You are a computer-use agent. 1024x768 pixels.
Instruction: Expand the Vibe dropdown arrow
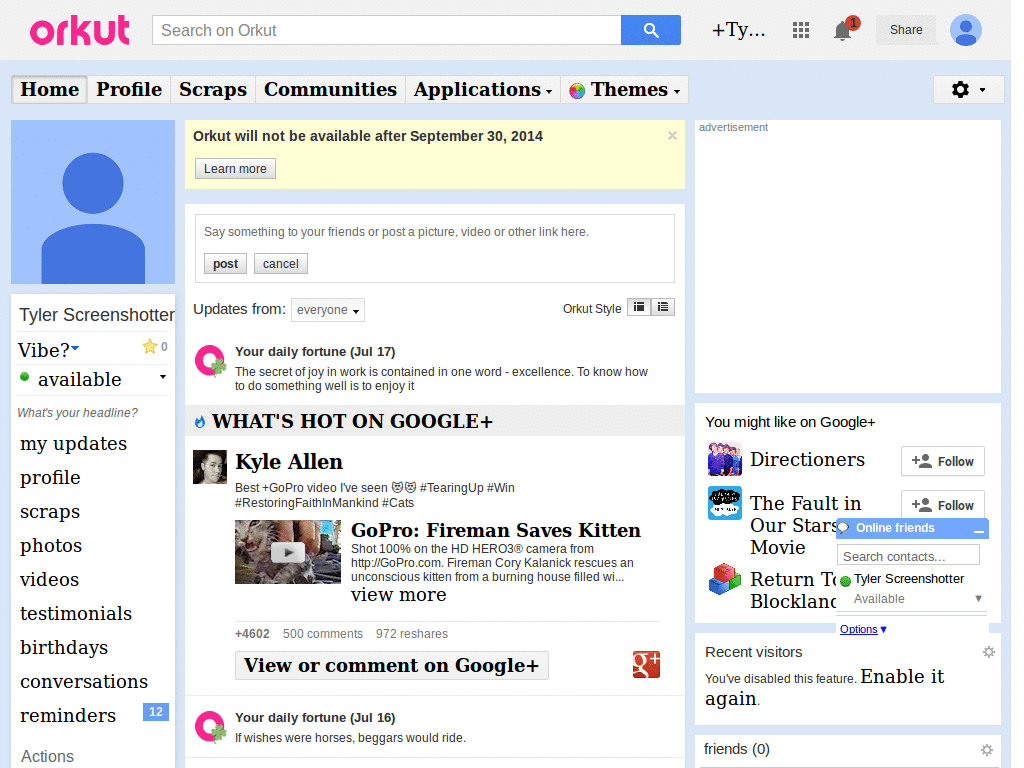tap(75, 348)
